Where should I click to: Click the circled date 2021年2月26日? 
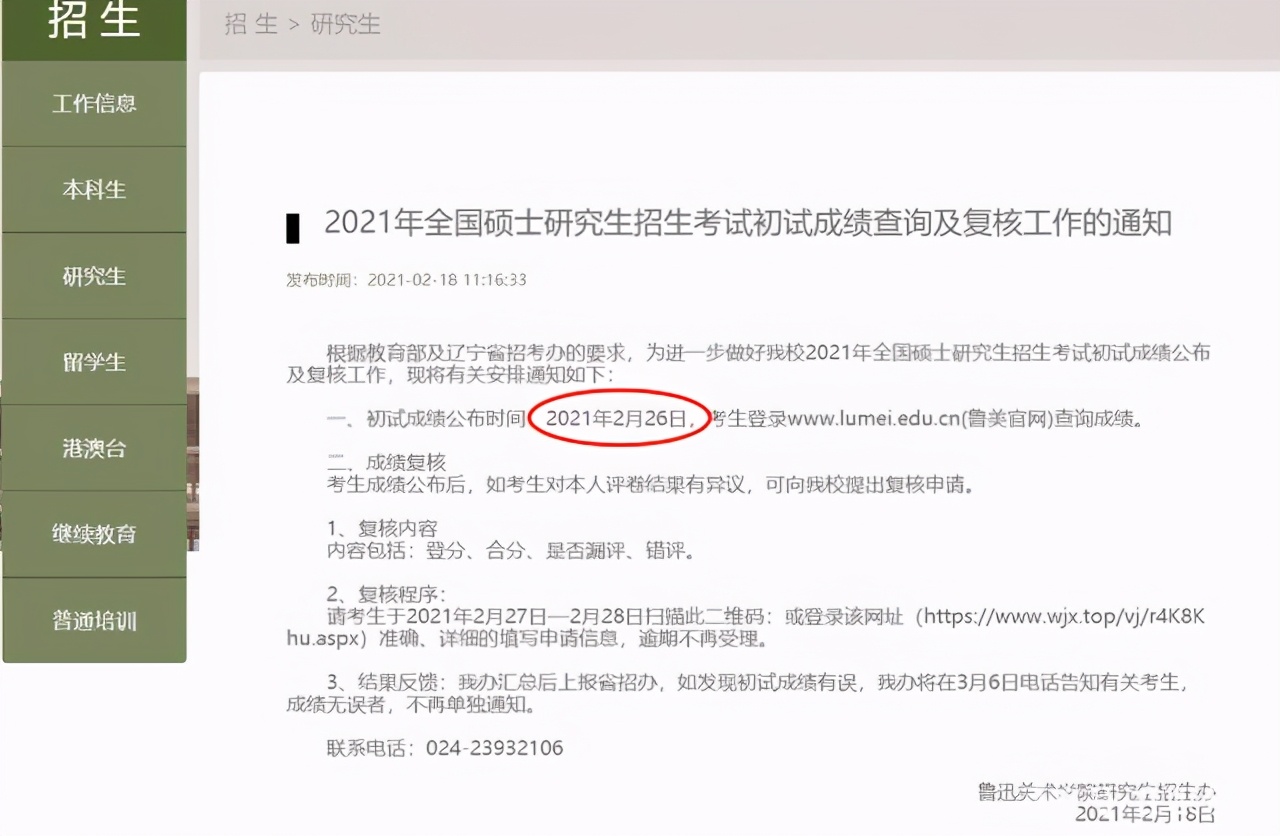coord(618,419)
